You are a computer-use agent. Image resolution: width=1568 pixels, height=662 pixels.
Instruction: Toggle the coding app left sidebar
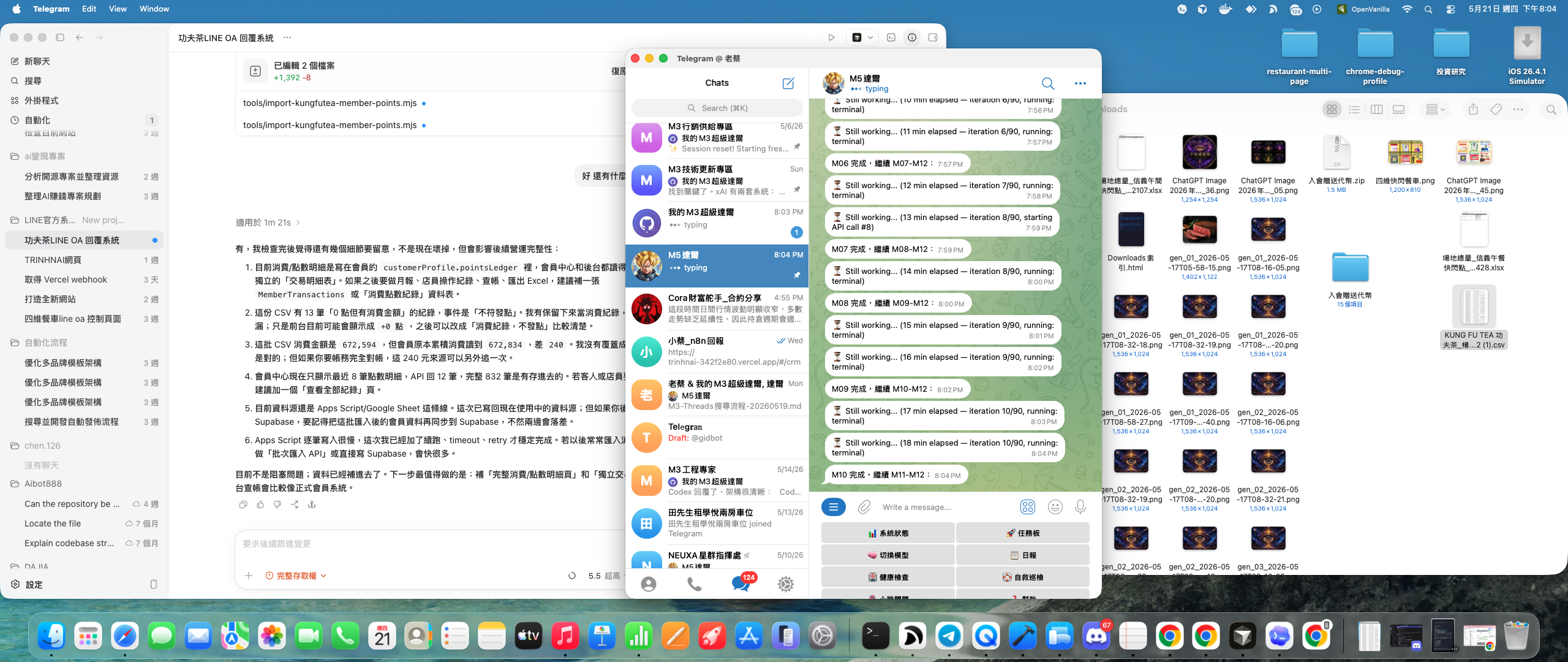point(60,37)
